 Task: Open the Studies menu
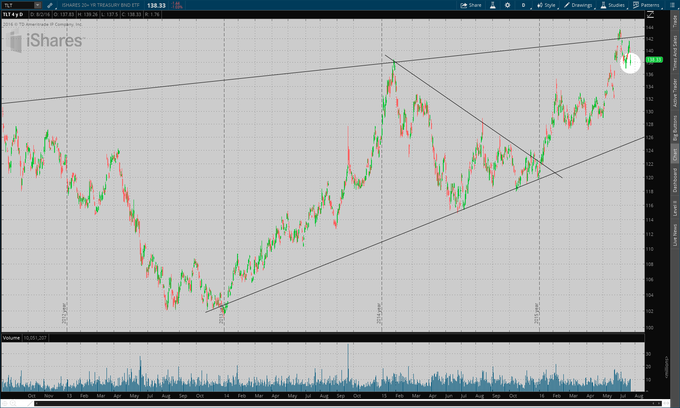pyautogui.click(x=613, y=5)
